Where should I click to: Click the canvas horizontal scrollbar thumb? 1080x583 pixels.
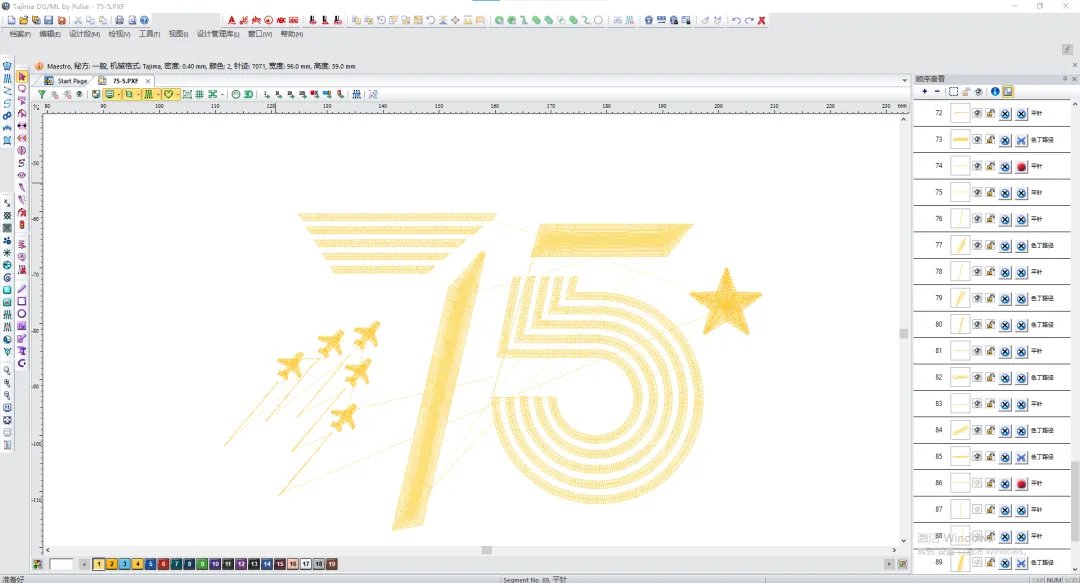[486, 550]
